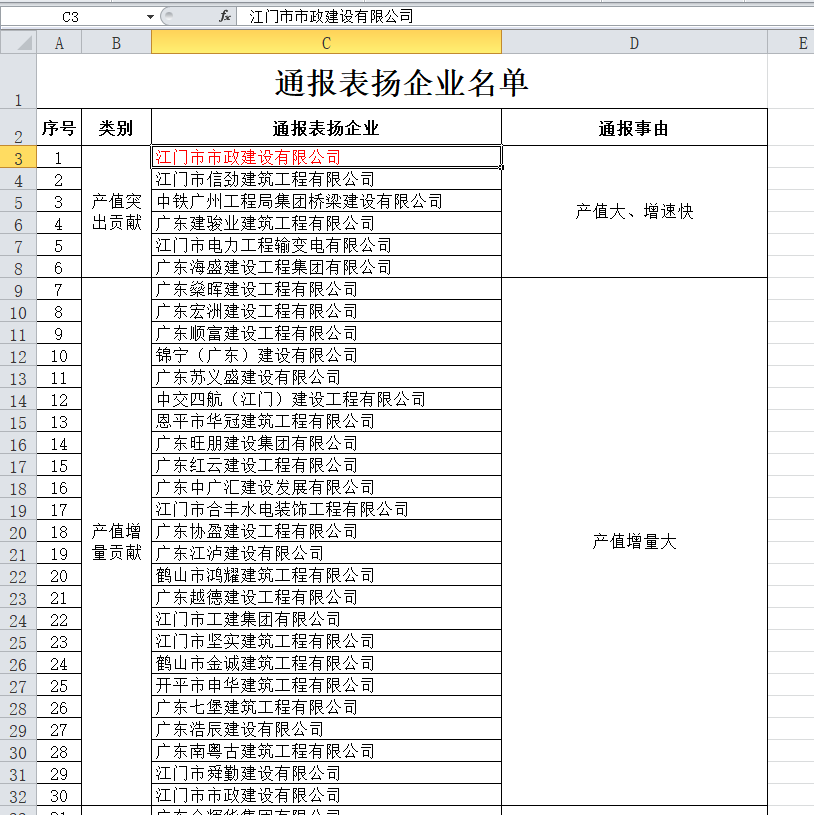Click the 通报事由 header cell

tap(634, 128)
